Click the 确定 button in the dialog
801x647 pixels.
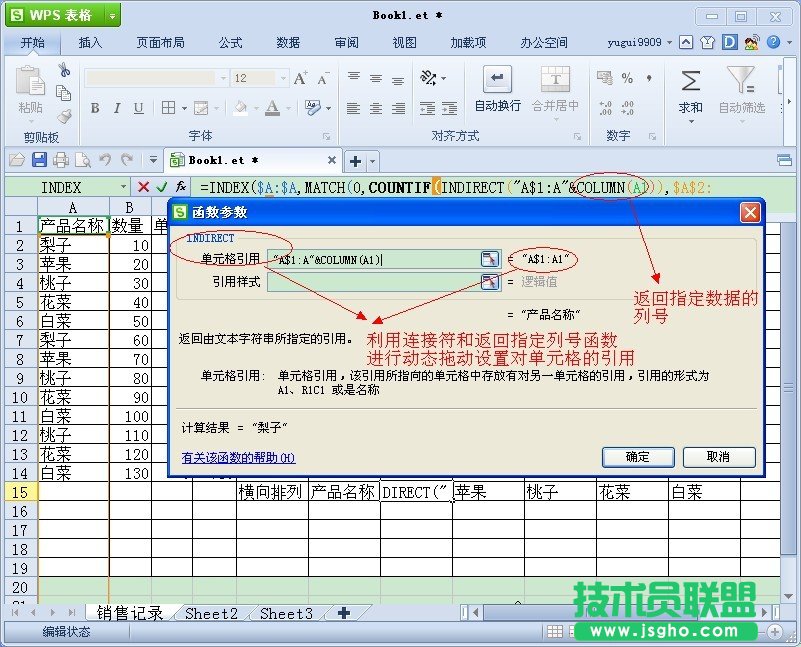pyautogui.click(x=638, y=457)
